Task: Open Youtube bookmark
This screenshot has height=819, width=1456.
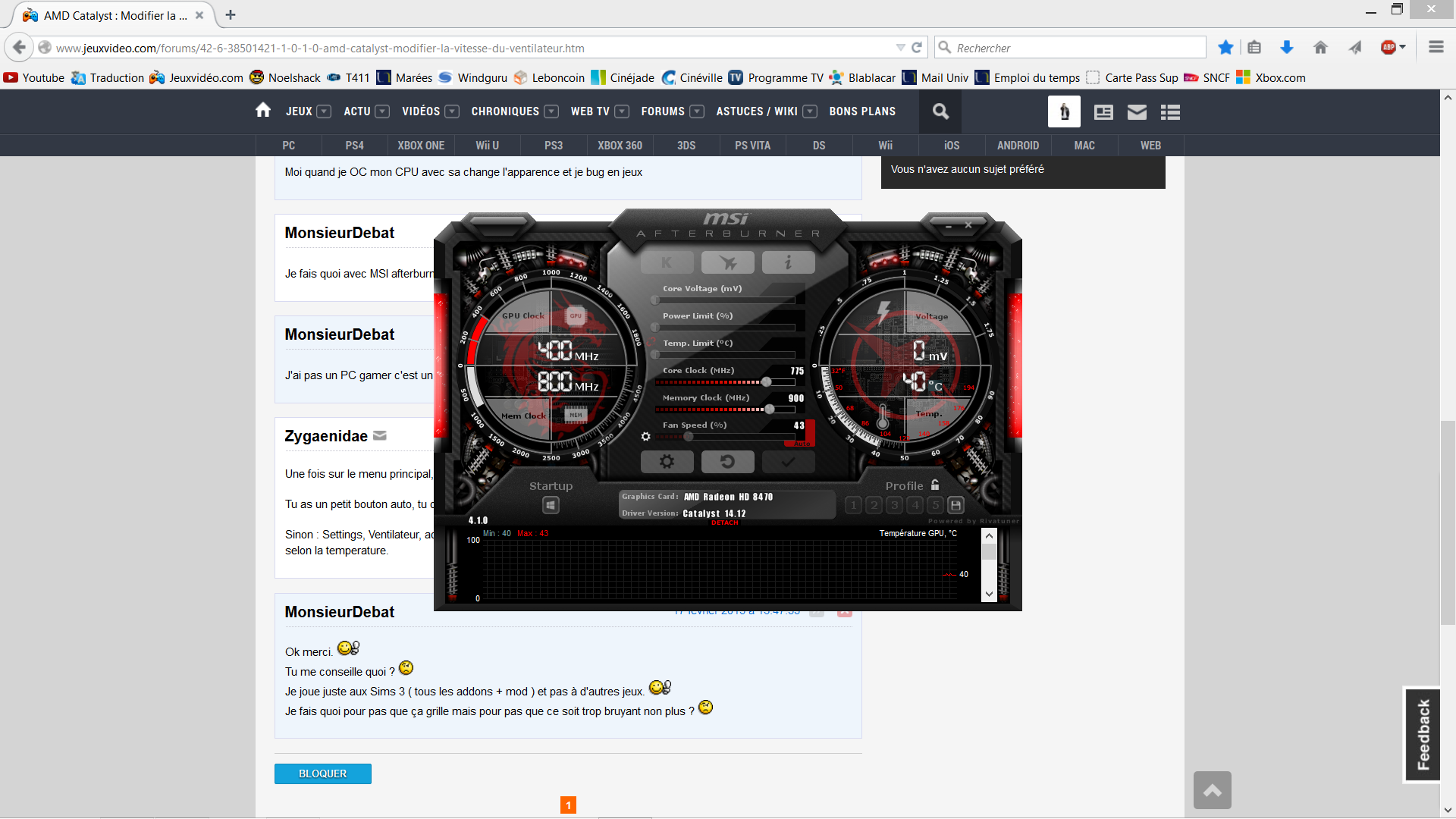Action: pyautogui.click(x=34, y=77)
